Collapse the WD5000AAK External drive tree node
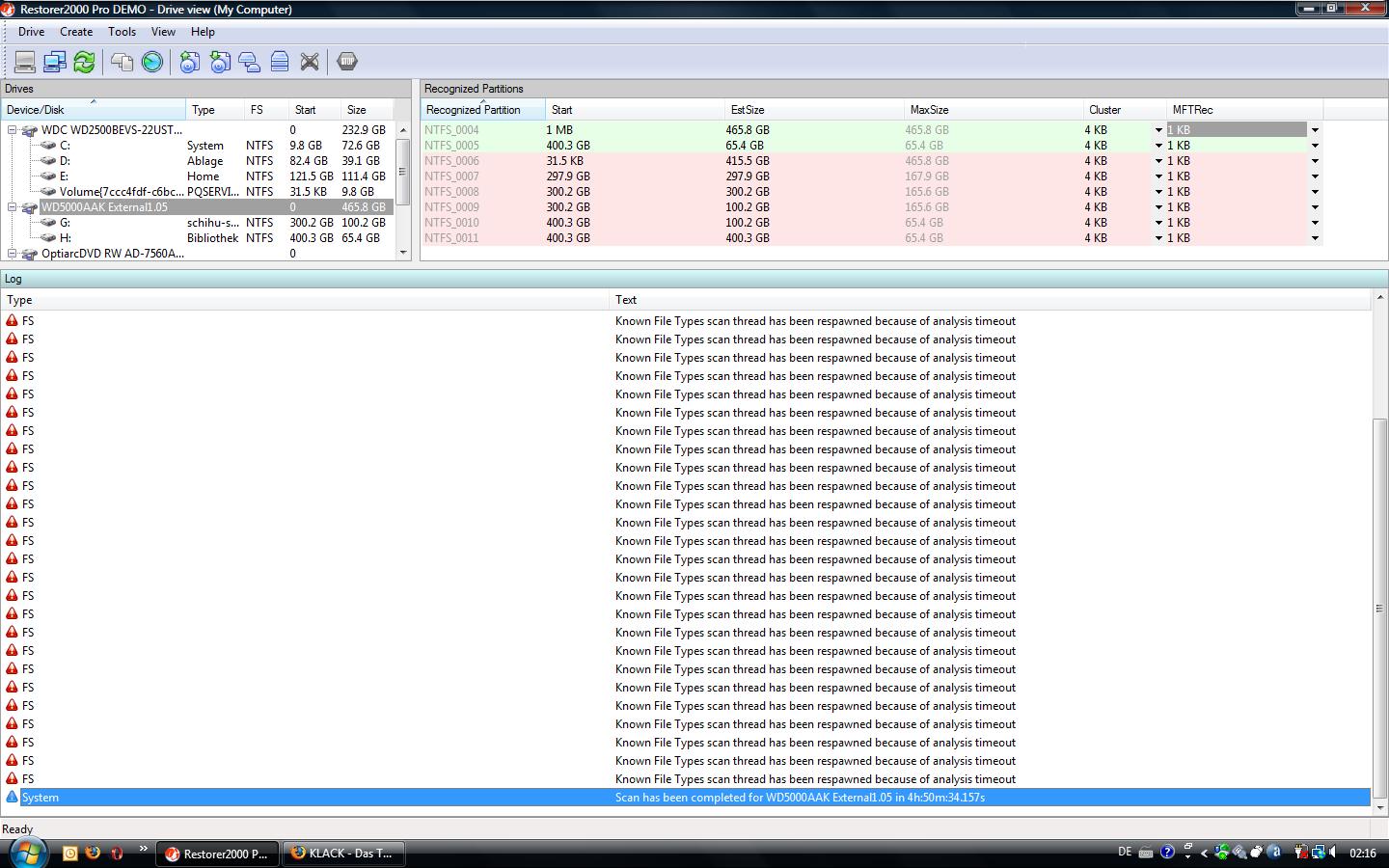The image size is (1389, 868). (x=12, y=207)
